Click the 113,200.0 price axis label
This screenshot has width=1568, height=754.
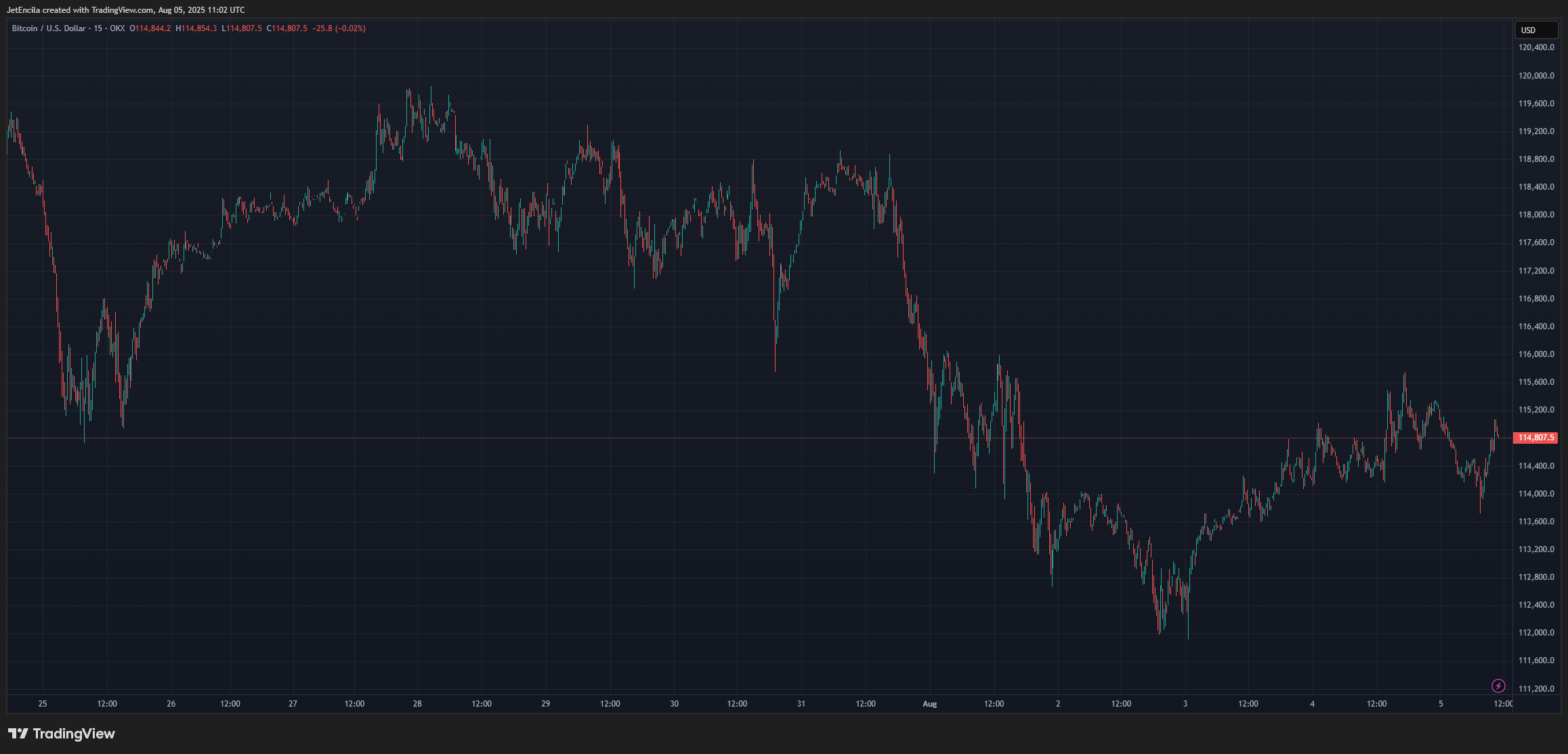click(x=1536, y=549)
